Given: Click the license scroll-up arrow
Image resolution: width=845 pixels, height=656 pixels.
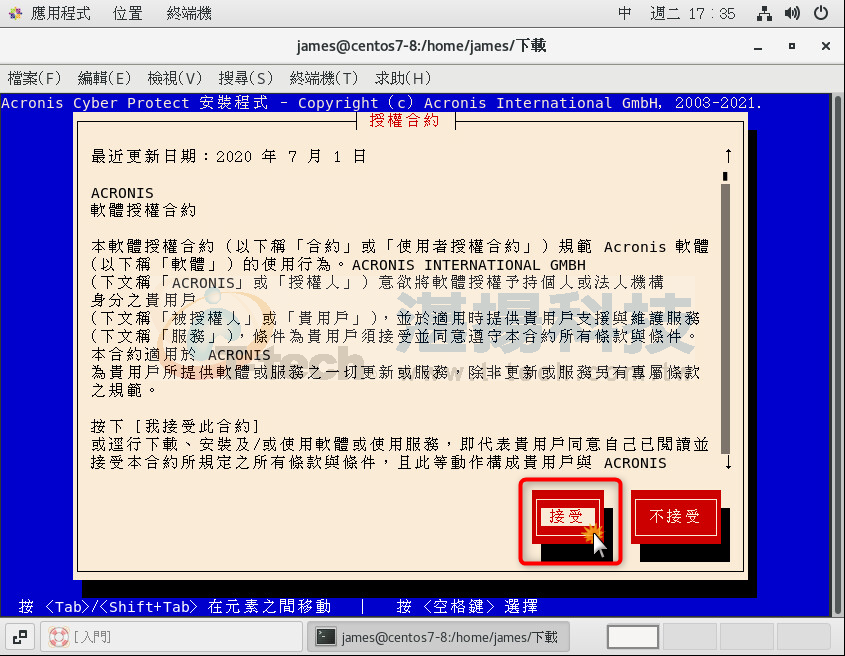Looking at the screenshot, I should click(728, 156).
